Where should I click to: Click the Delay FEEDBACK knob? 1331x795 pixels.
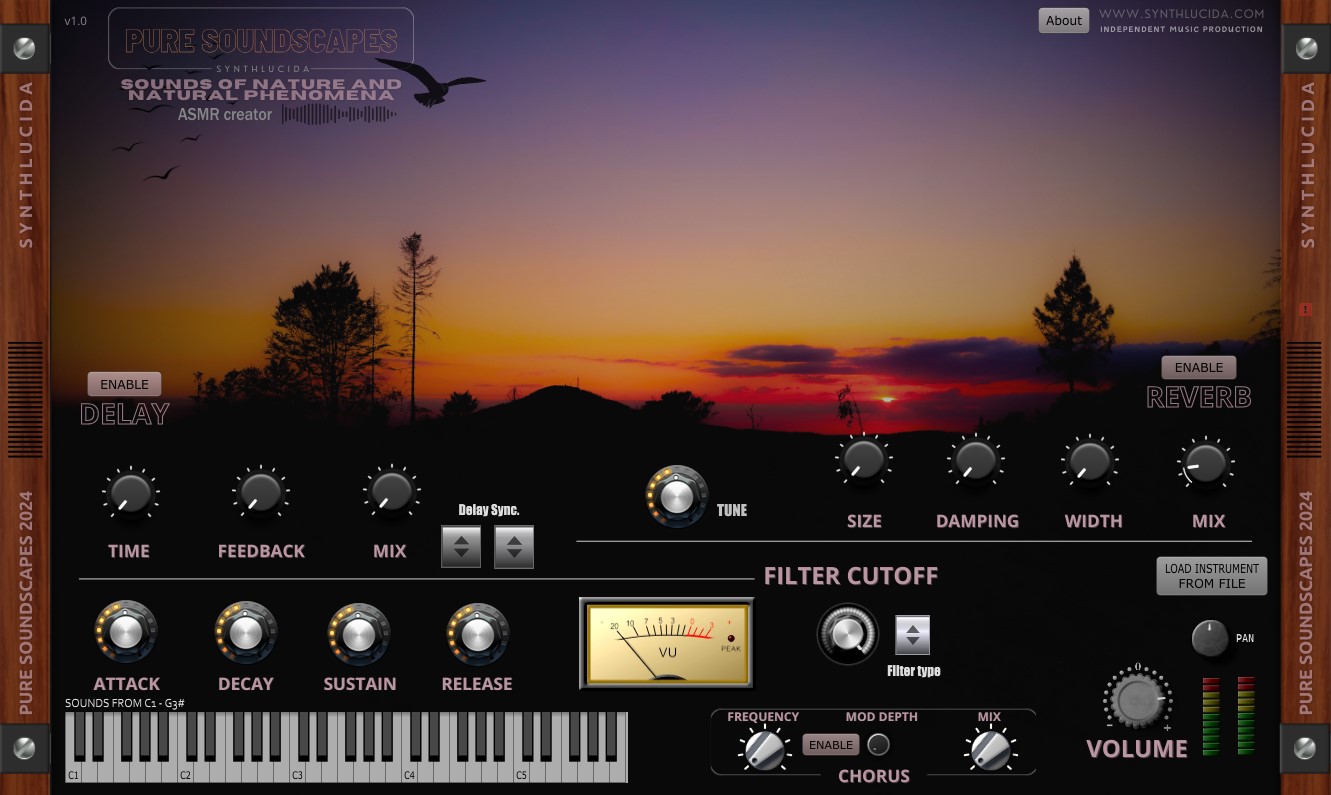click(x=261, y=493)
